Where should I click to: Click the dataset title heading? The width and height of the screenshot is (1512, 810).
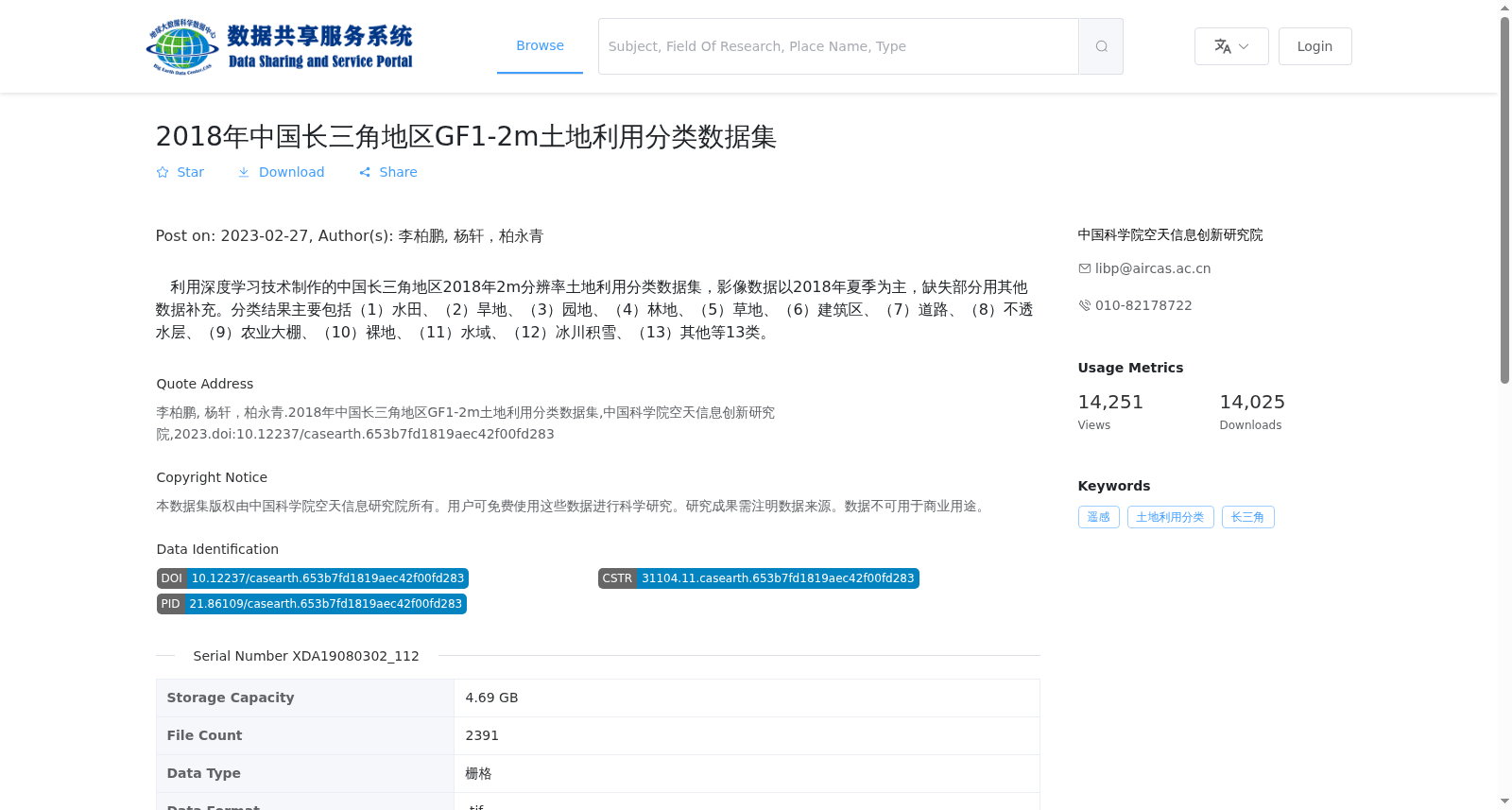(x=466, y=137)
